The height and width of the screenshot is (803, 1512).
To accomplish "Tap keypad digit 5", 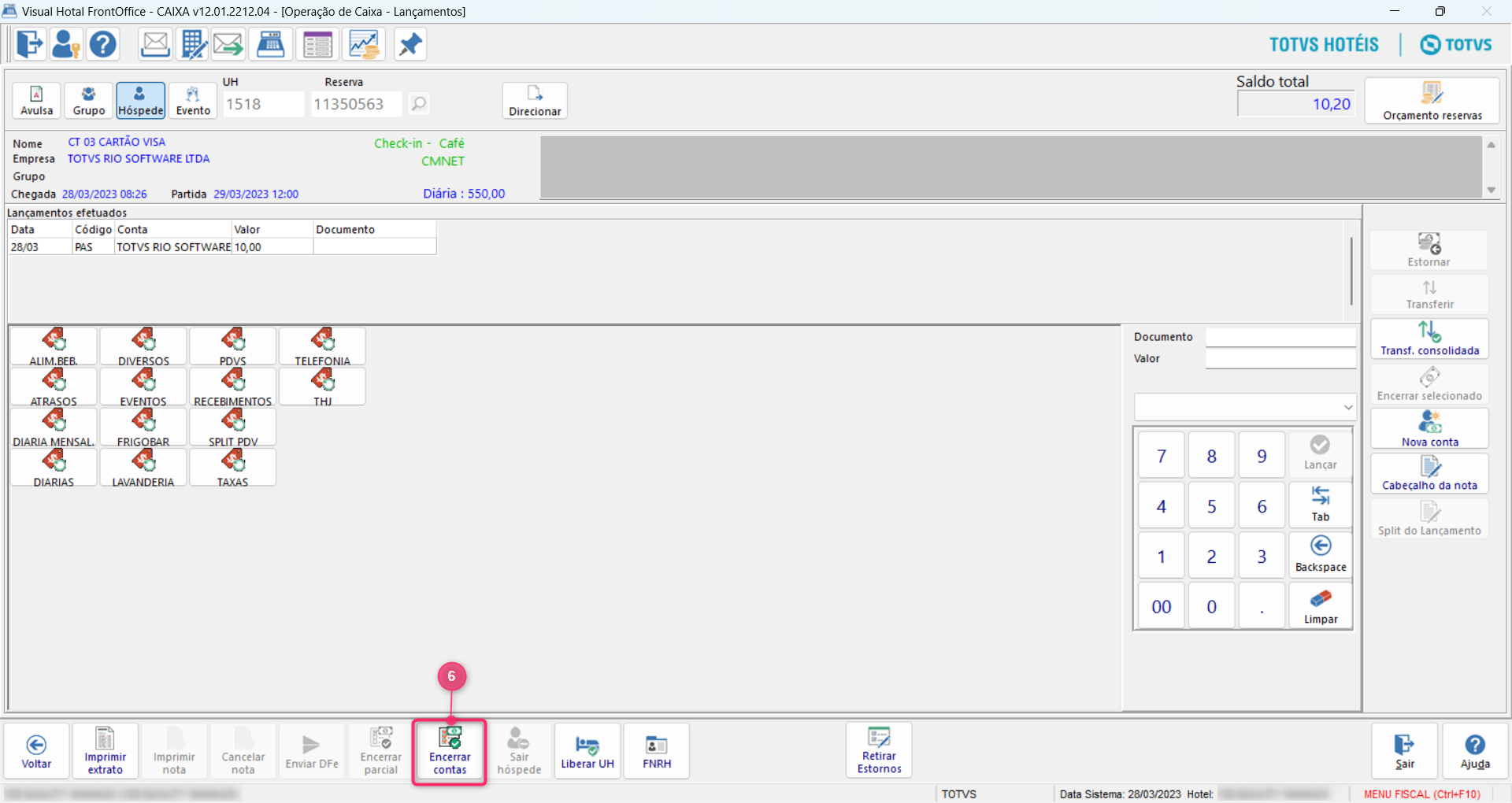I will point(1211,506).
